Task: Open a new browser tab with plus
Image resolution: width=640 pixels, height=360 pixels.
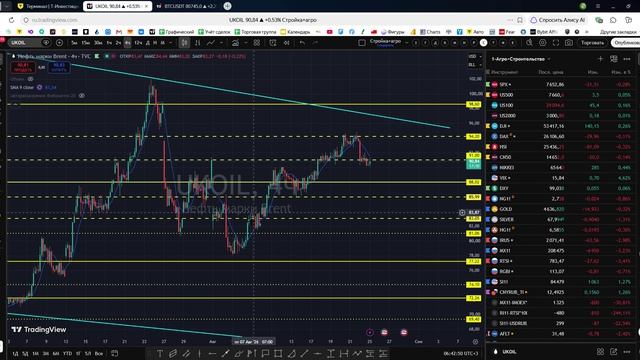Action: (227, 6)
